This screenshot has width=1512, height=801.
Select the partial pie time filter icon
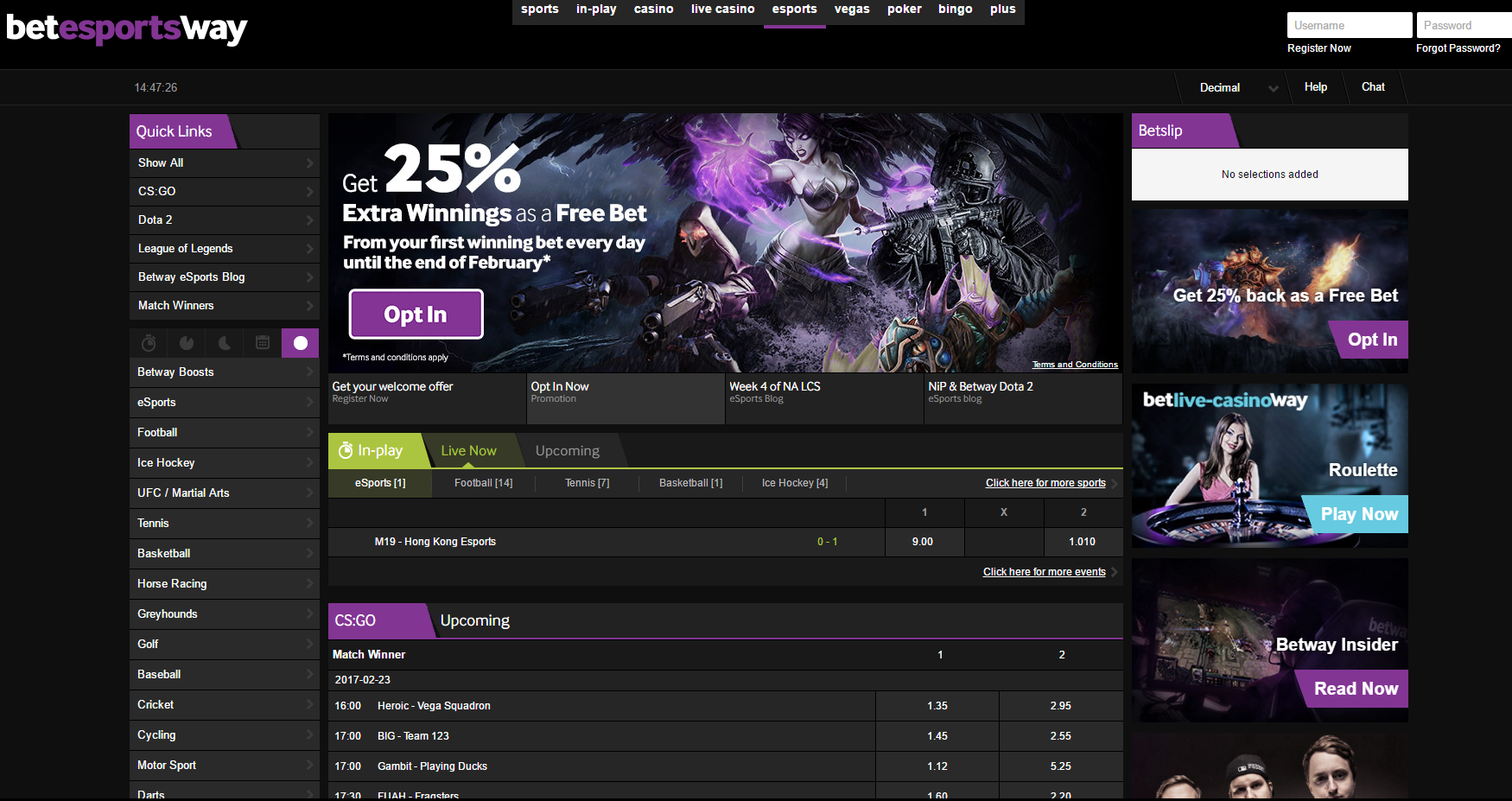[x=225, y=343]
